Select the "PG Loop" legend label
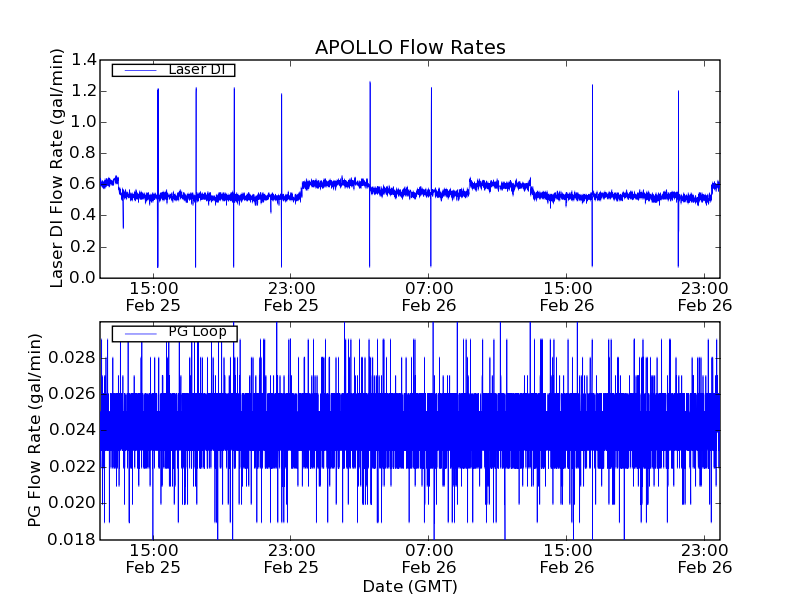The width and height of the screenshot is (800, 600). [197, 332]
